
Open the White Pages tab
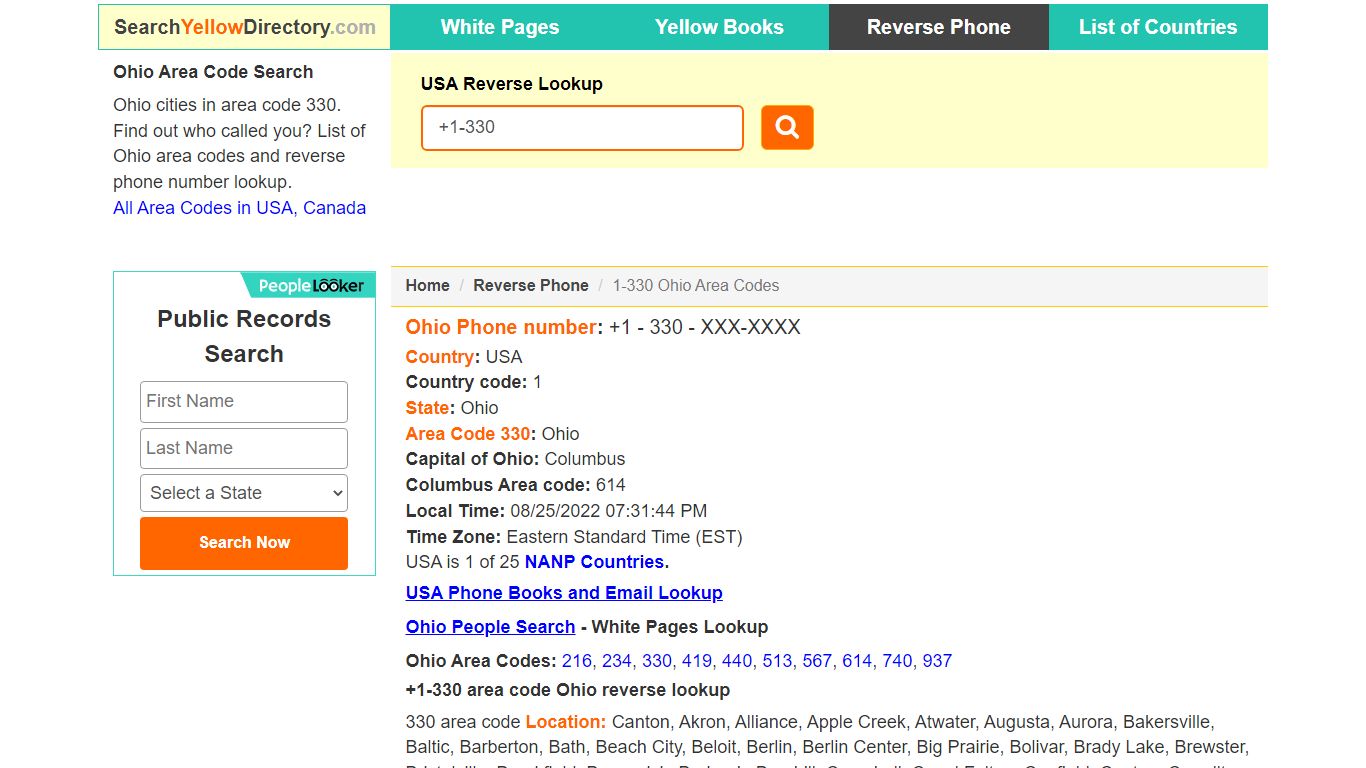click(500, 27)
